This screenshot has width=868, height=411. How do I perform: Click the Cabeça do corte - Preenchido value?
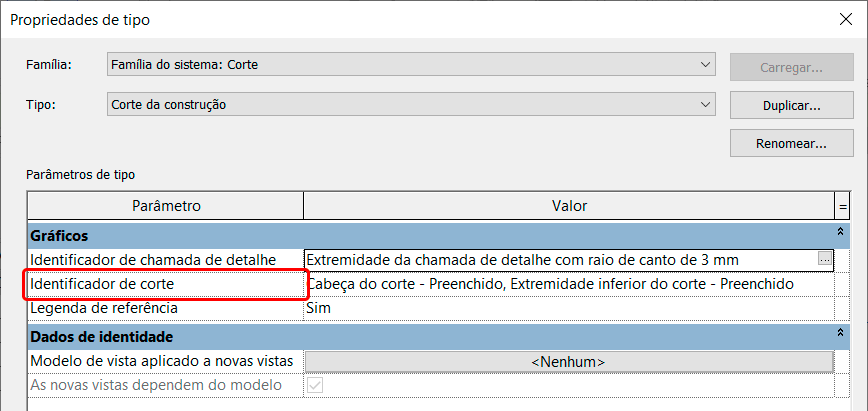click(569, 285)
